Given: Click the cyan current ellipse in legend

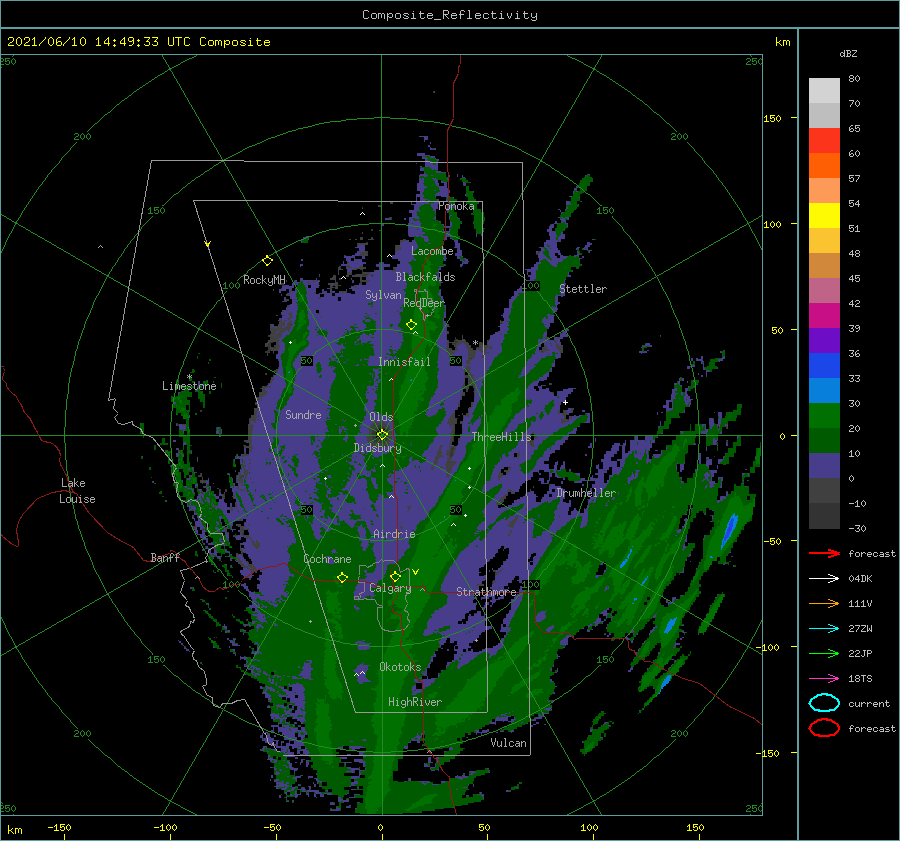Looking at the screenshot, I should pyautogui.click(x=824, y=703).
